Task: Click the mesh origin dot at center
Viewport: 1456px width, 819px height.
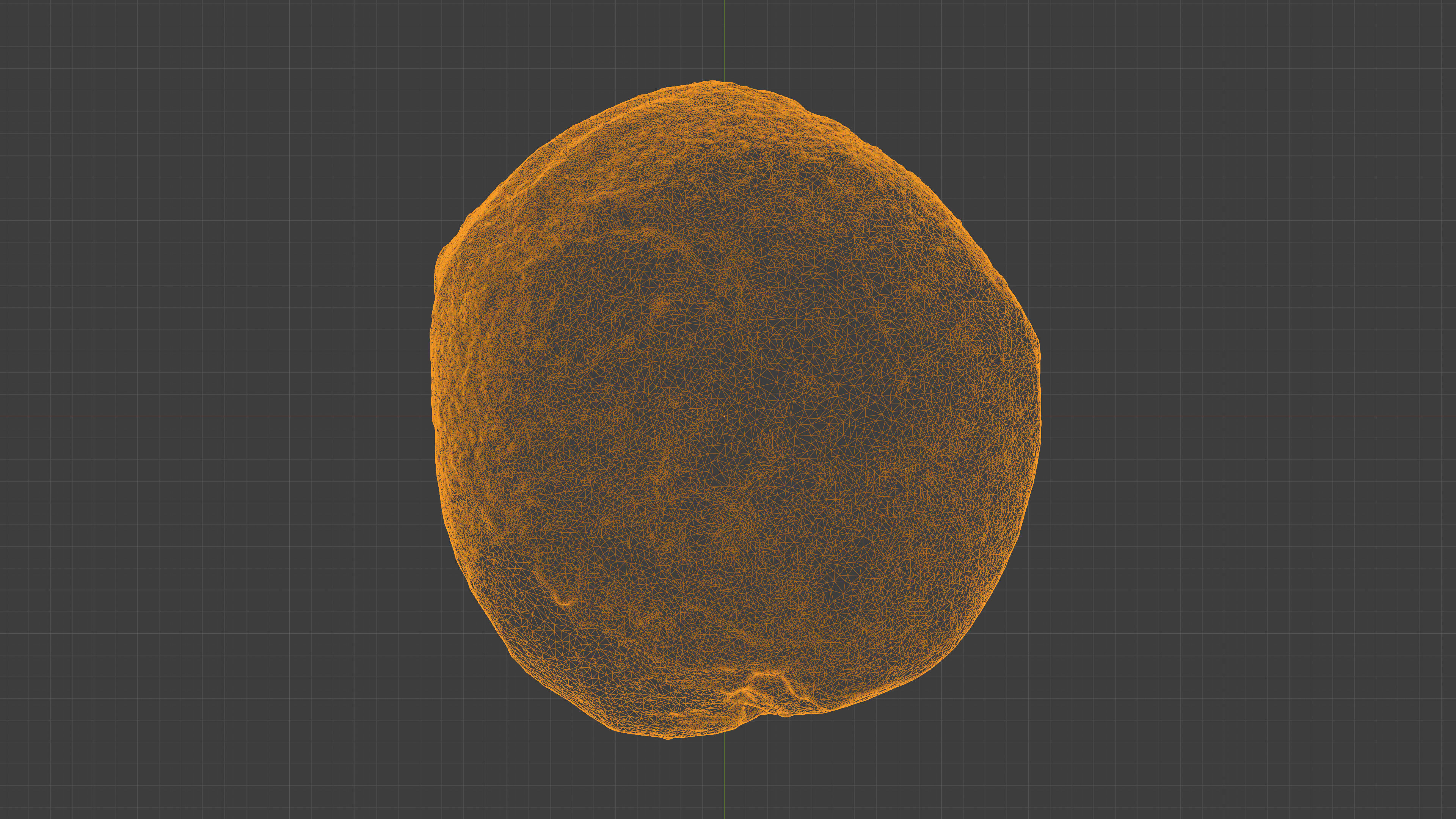Action: point(724,417)
